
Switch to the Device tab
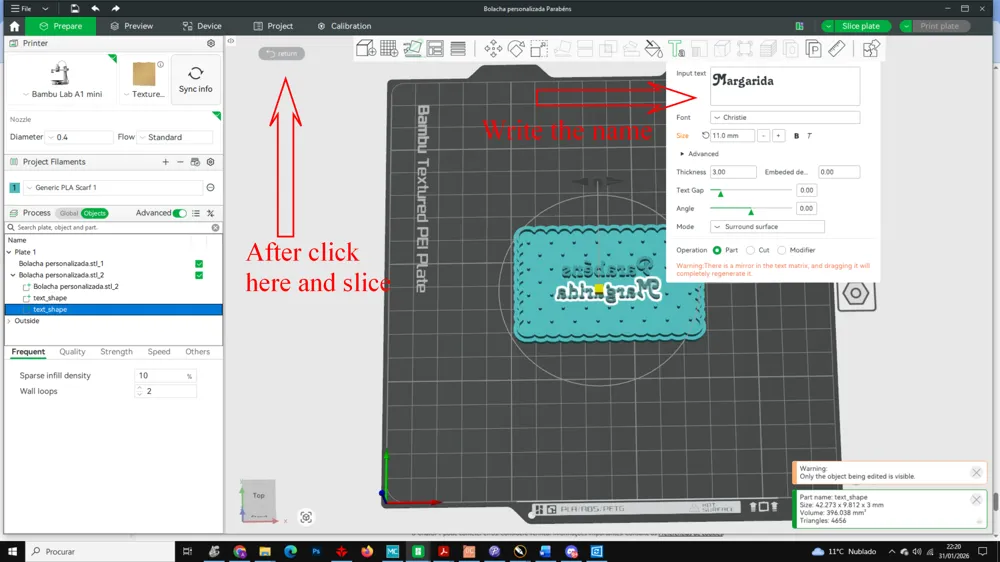(202, 26)
